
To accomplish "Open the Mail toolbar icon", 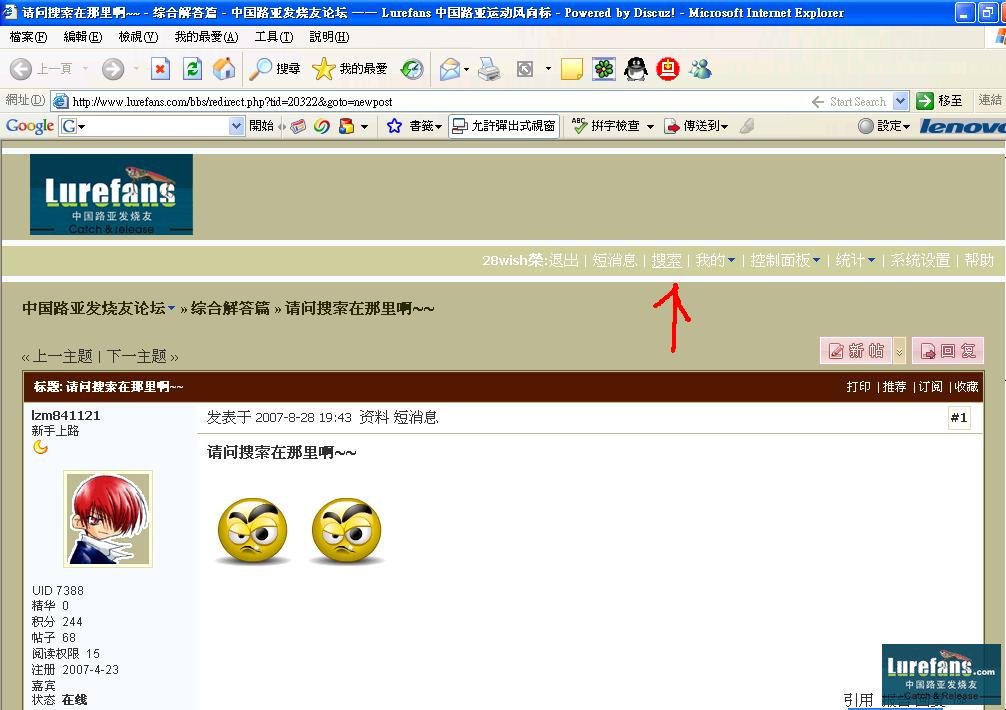I will click(x=450, y=69).
